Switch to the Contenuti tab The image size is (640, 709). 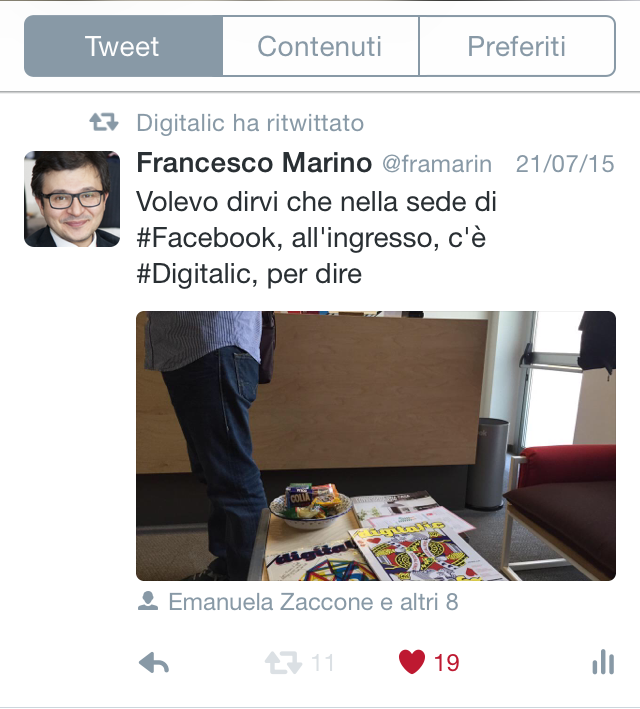click(320, 46)
